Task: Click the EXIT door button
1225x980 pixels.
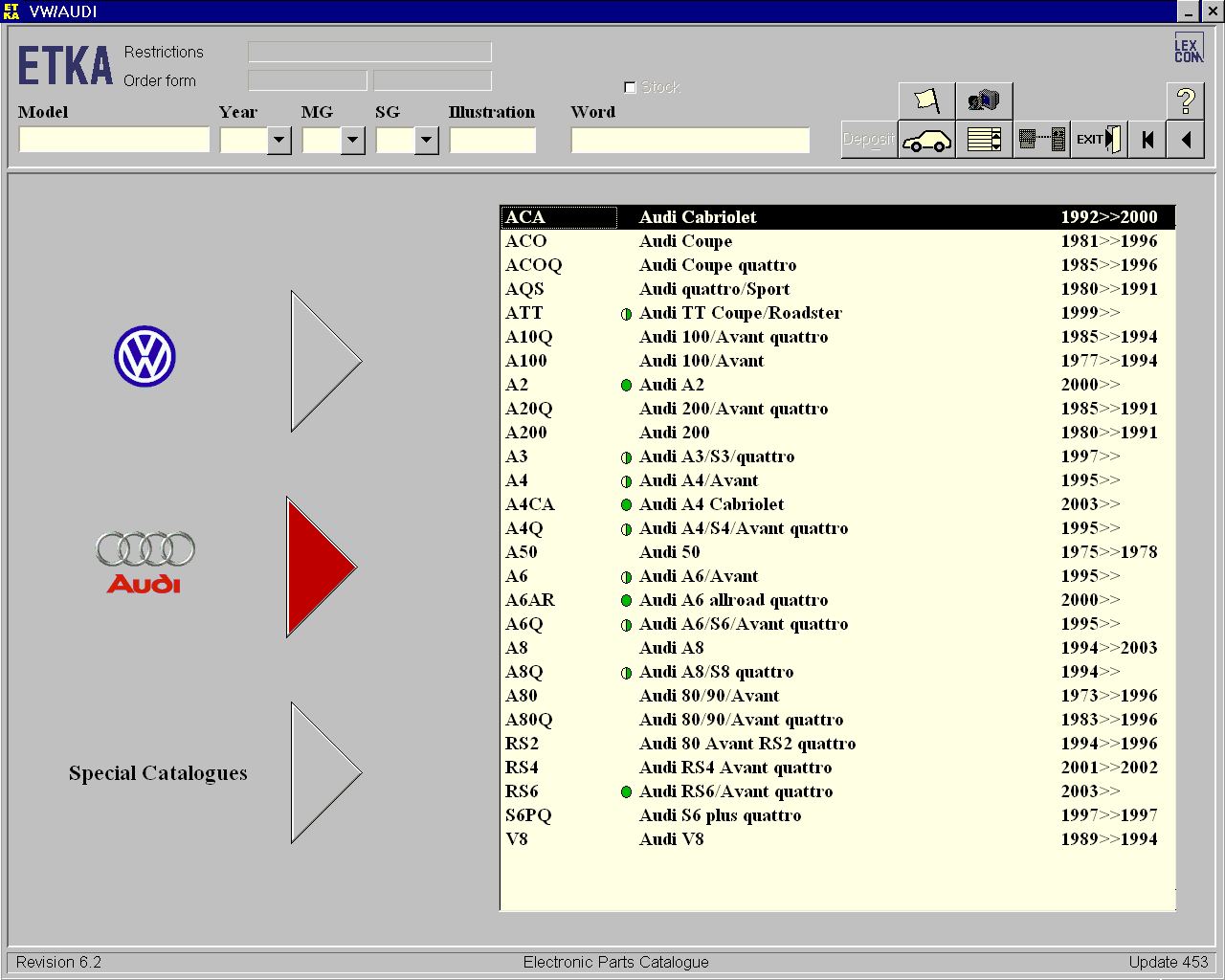Action: click(x=1099, y=140)
